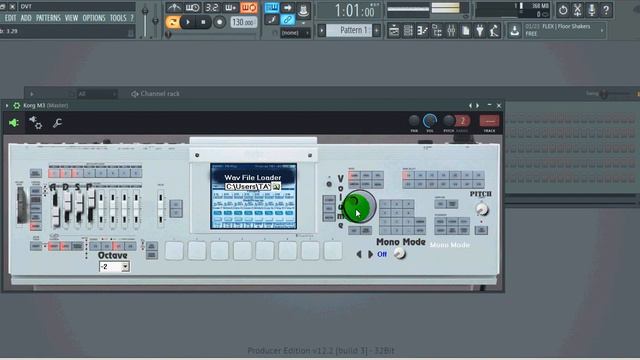640x360 pixels.
Task: Click the Korg M3 PITCH knob in header
Action: click(x=449, y=121)
